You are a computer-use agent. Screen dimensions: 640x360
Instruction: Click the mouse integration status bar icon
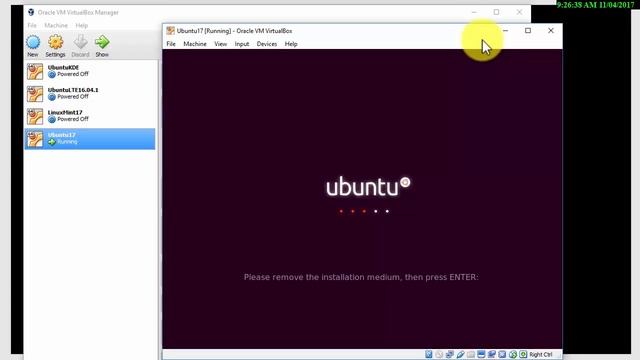513,354
